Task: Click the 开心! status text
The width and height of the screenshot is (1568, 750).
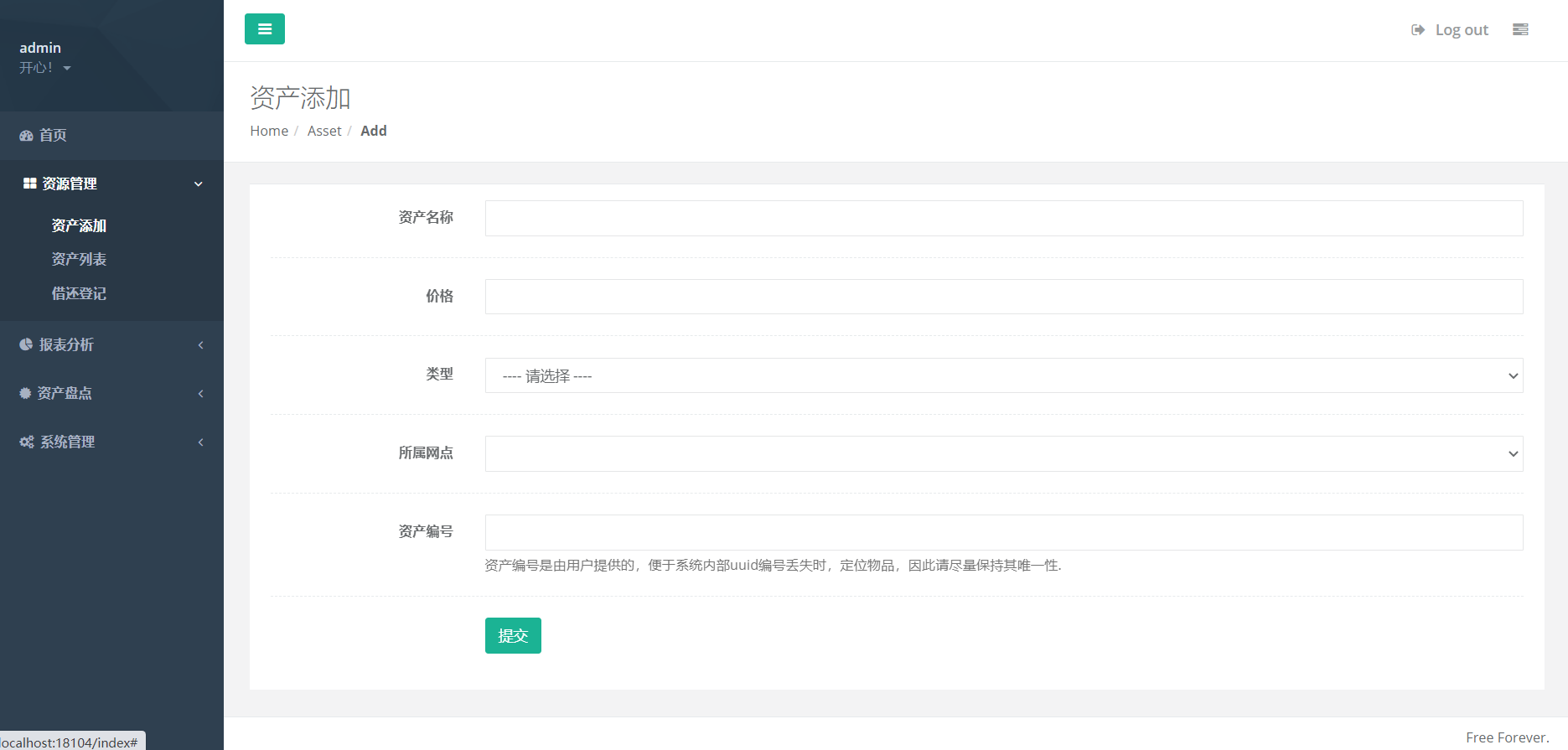Action: point(36,68)
